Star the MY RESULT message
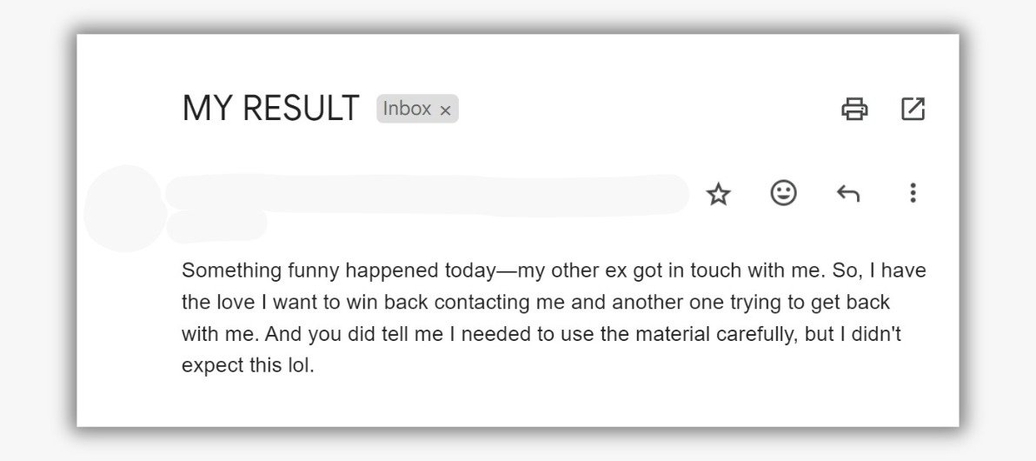 (718, 194)
